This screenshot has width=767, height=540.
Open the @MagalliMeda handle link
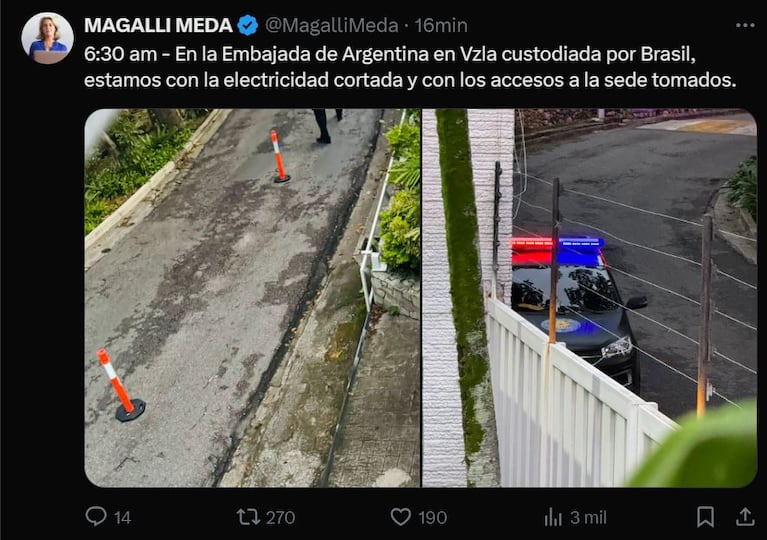click(331, 25)
